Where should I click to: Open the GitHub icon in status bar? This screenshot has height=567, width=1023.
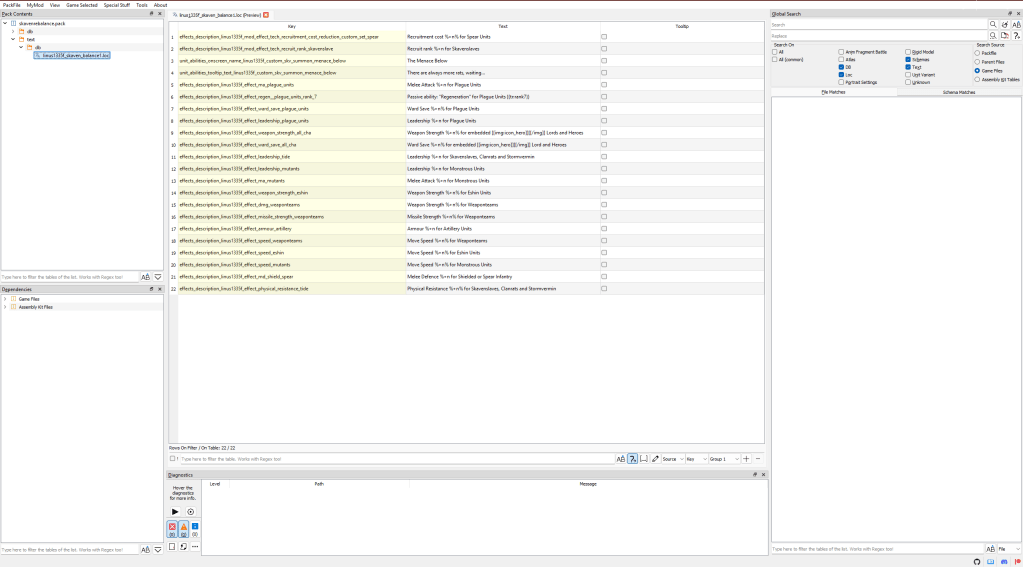pyautogui.click(x=977, y=561)
